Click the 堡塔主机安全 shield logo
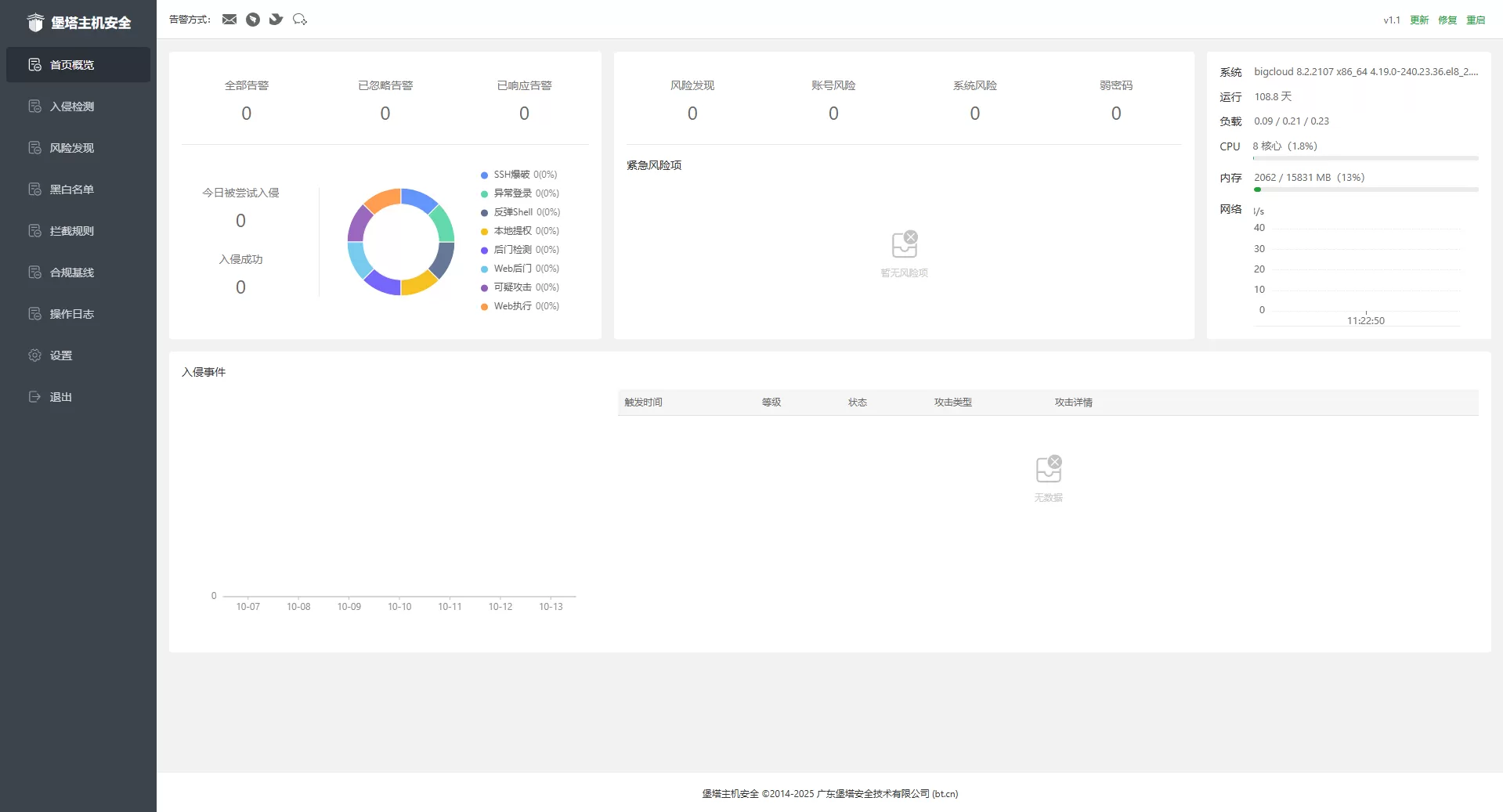Screen dimensions: 1503x812 pos(35,23)
